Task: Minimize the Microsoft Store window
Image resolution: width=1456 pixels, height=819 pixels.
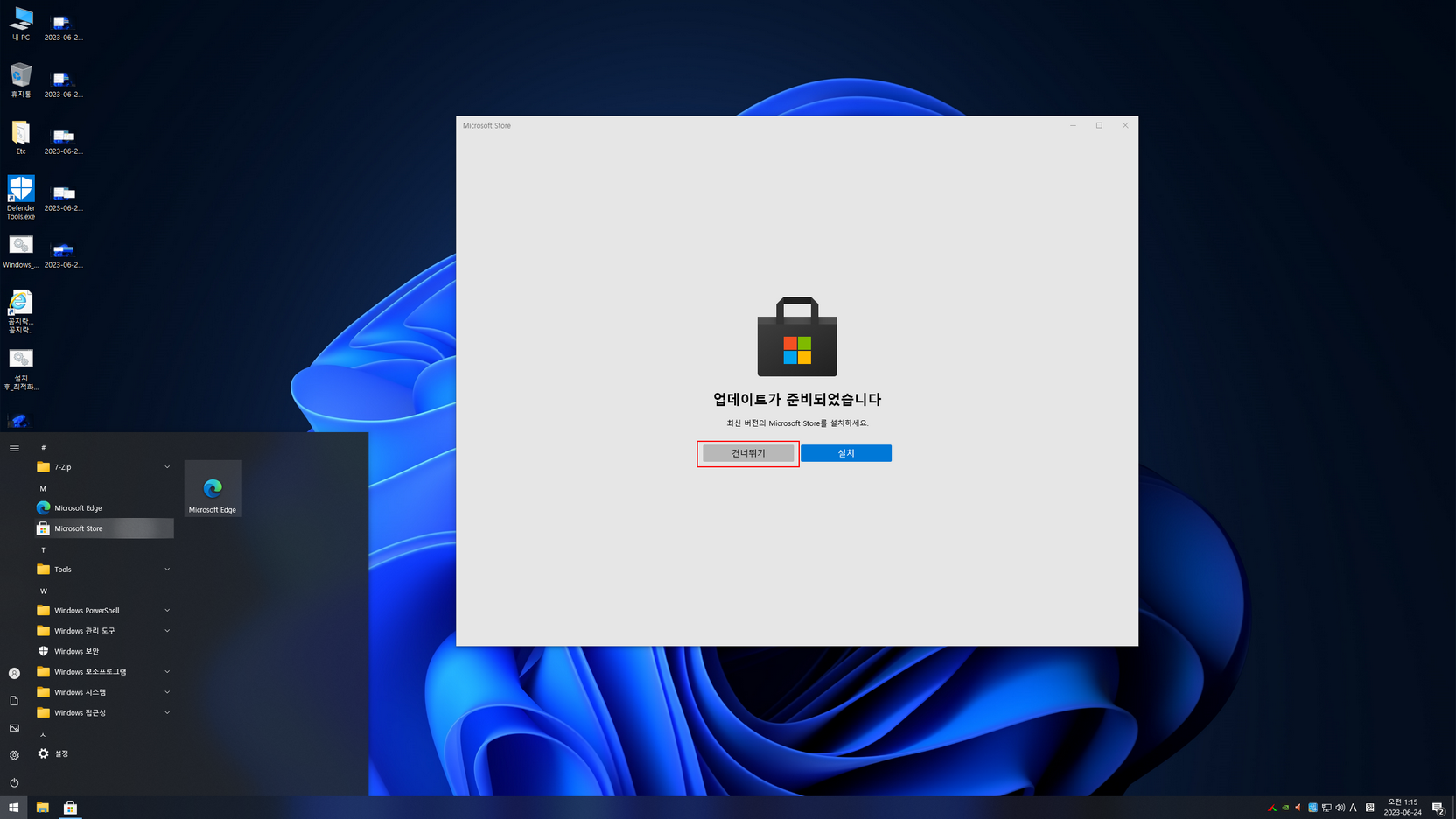Action: tap(1073, 125)
